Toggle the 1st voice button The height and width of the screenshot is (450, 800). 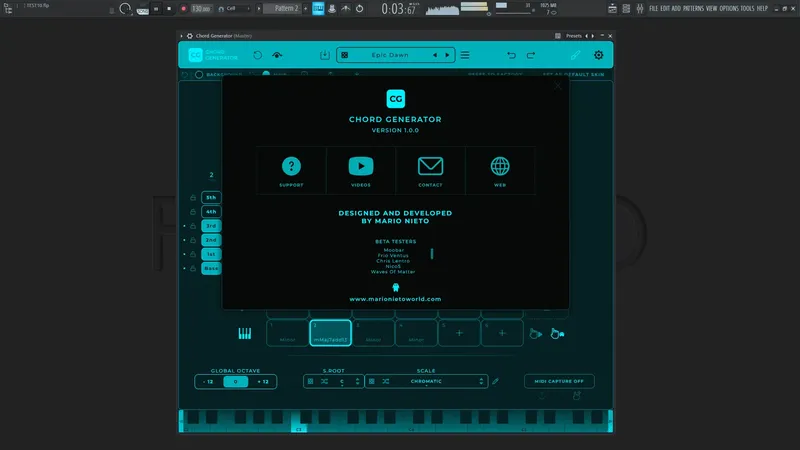(x=211, y=254)
